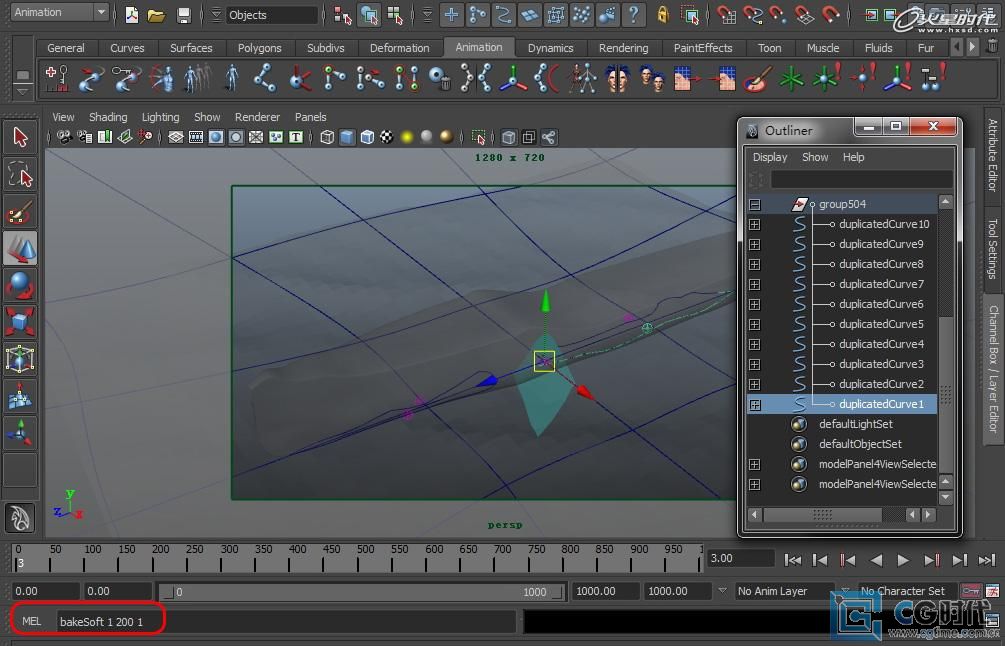Image resolution: width=1005 pixels, height=646 pixels.
Task: Toggle X-ray display in the panel toolbar
Action: pyautogui.click(x=508, y=137)
